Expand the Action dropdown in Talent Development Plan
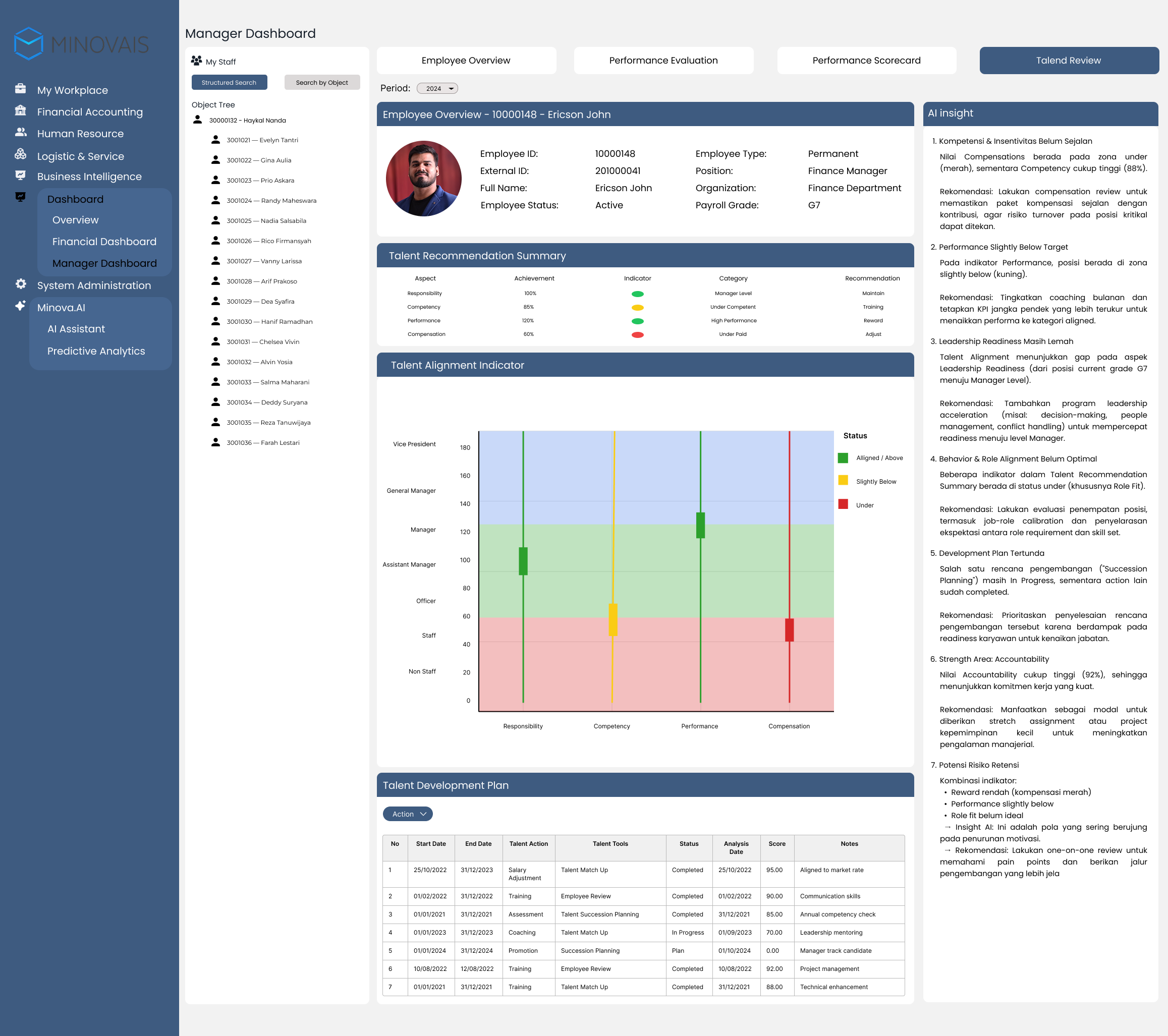Image resolution: width=1168 pixels, height=1036 pixels. [x=408, y=814]
